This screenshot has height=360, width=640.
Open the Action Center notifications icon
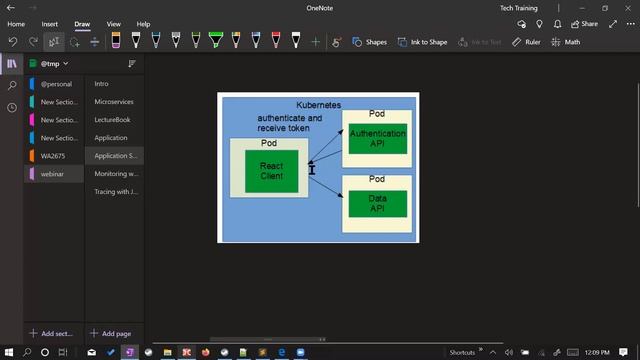pos(623,352)
